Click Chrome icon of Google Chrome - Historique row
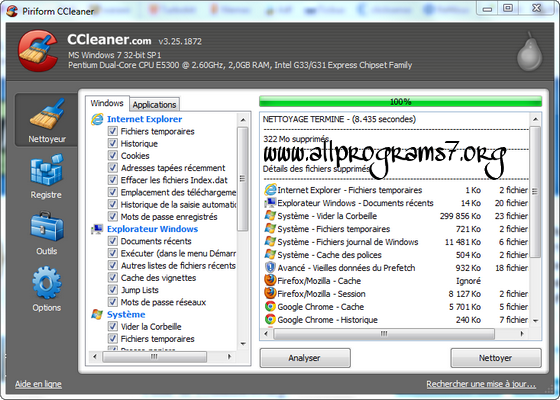560x400 pixels. coord(270,319)
